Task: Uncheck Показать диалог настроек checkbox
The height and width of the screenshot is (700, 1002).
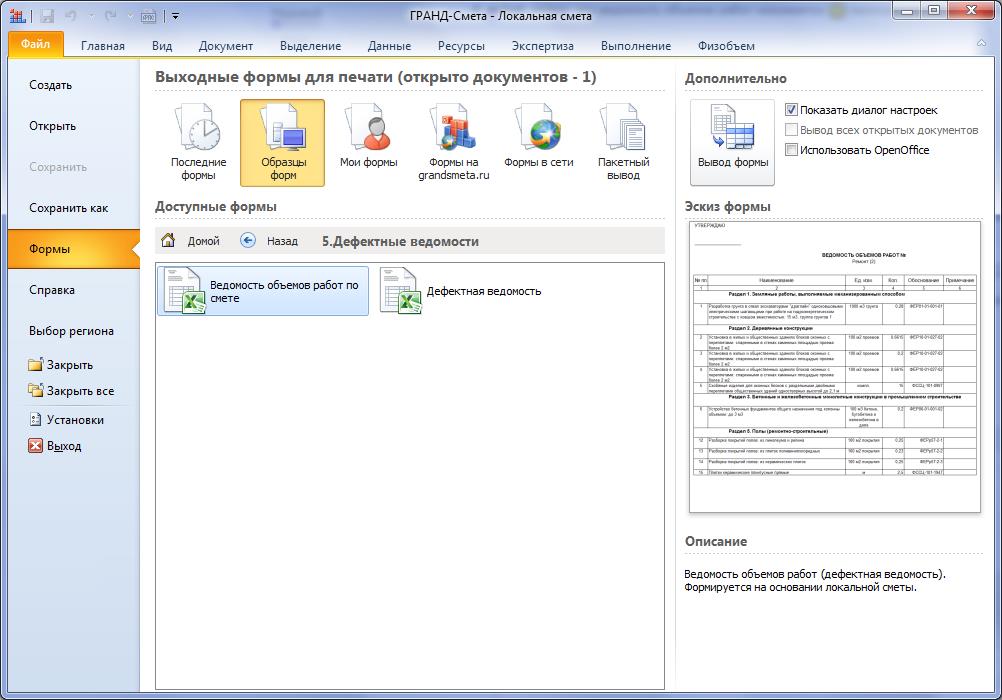Action: coord(792,110)
